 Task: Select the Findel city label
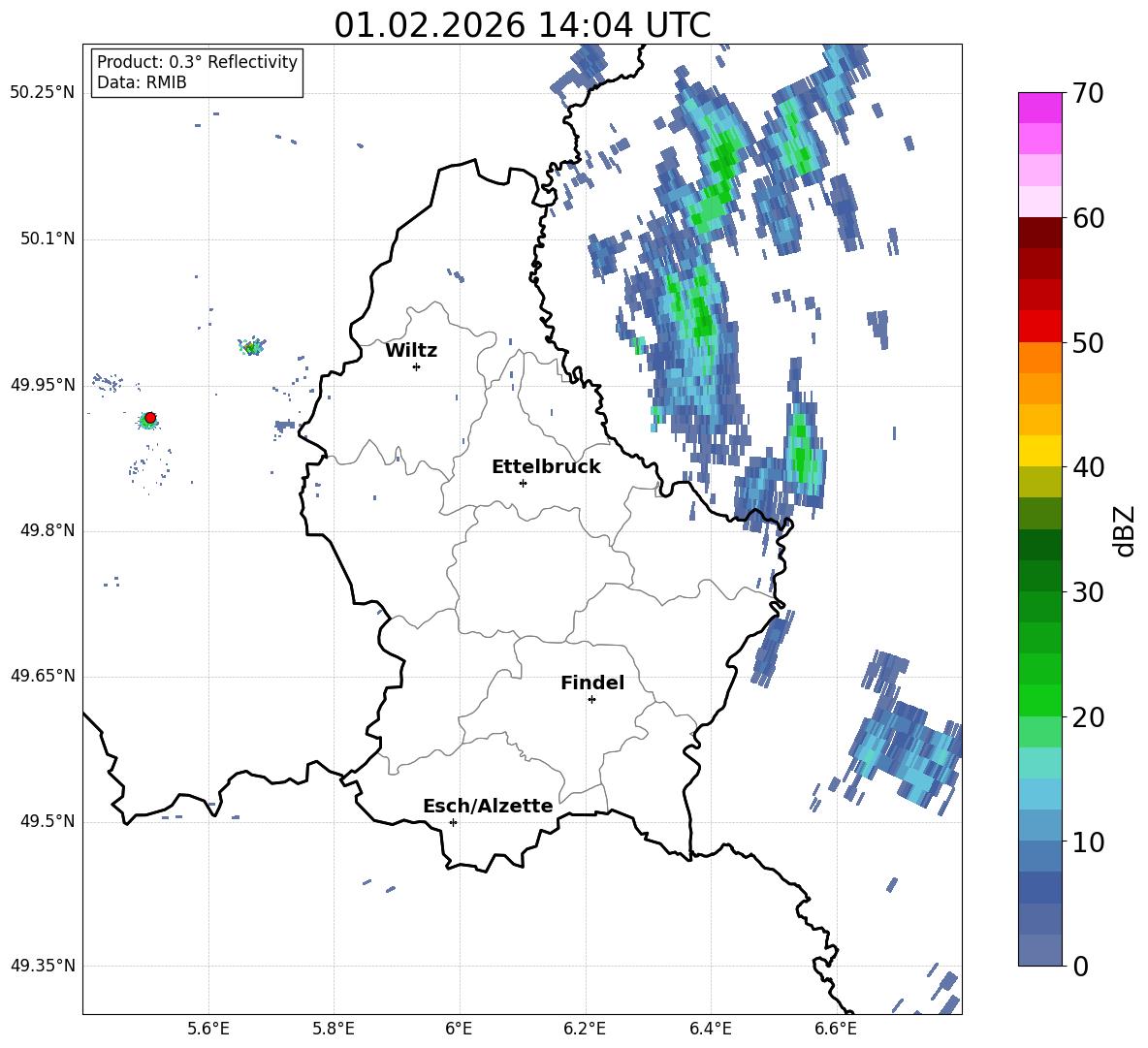pyautogui.click(x=592, y=683)
